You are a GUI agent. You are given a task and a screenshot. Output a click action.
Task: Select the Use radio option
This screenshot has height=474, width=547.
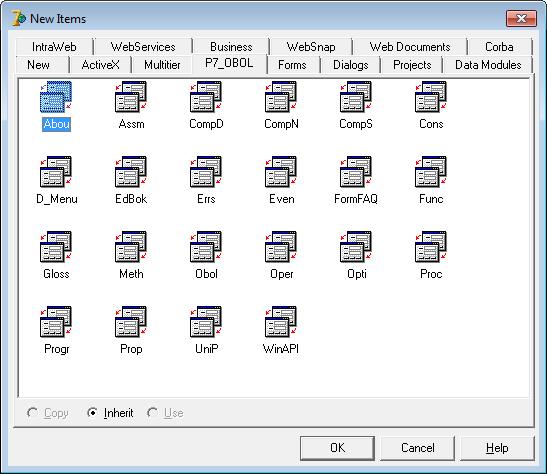pyautogui.click(x=152, y=413)
